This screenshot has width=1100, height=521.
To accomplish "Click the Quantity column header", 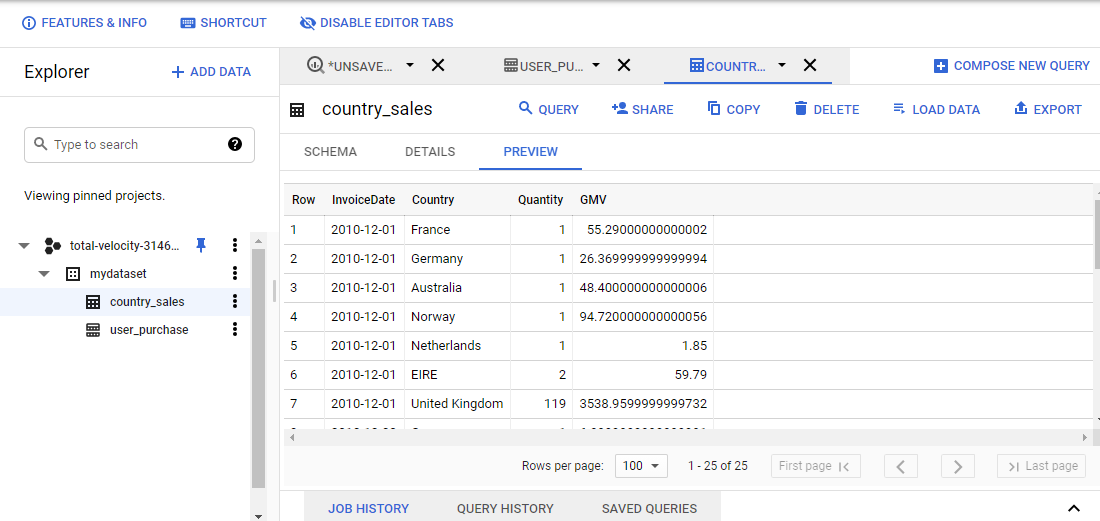I will tap(540, 200).
